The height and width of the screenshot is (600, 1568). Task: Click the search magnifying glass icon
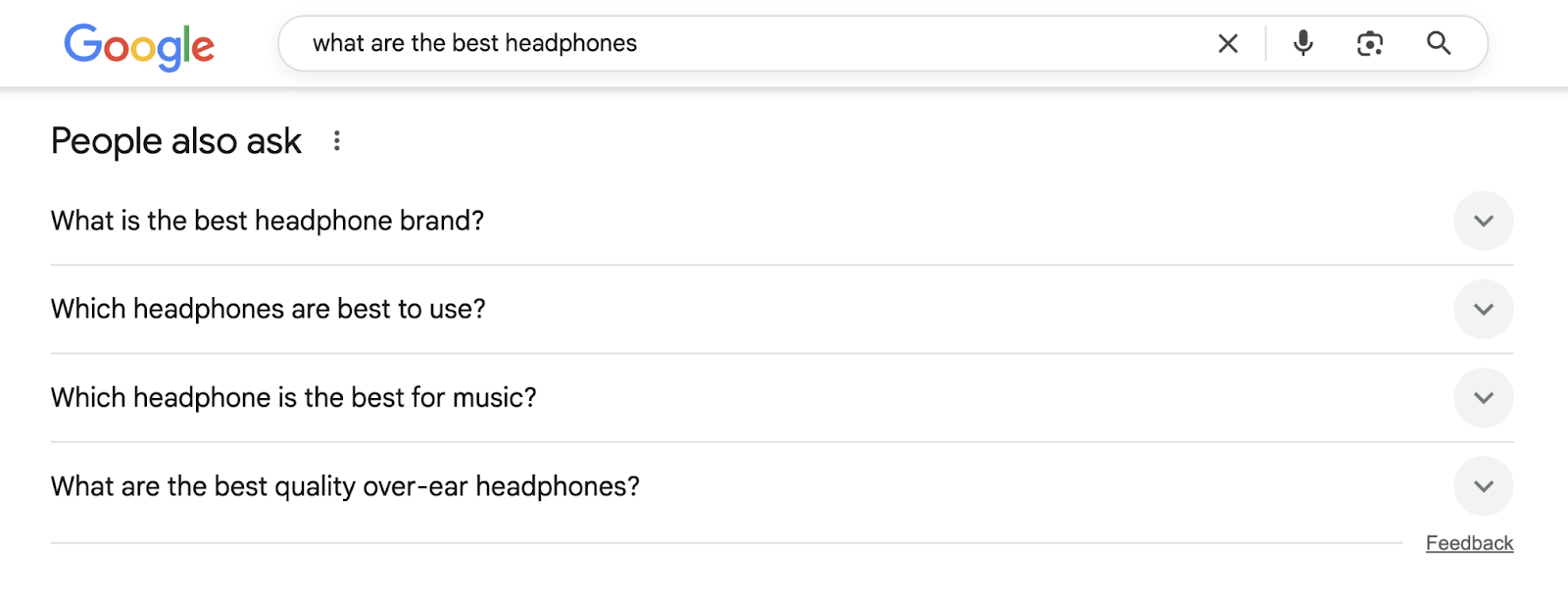coord(1439,43)
